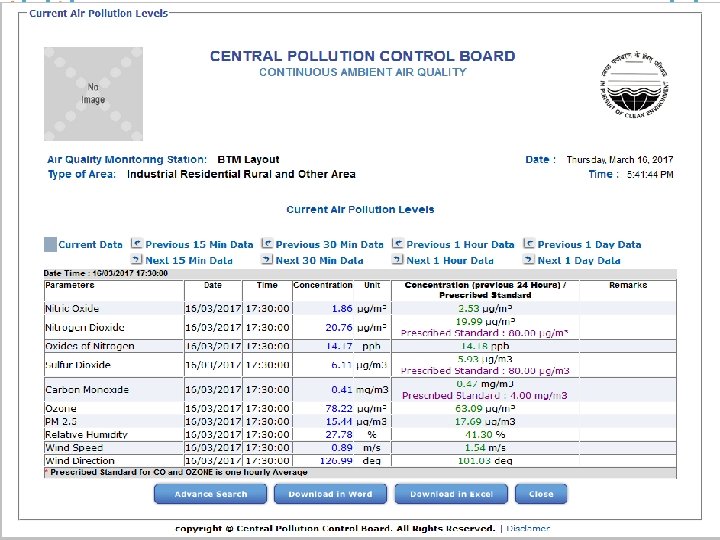Viewport: 720px width, 540px height.
Task: Click the Previous 15 Min Data arrow icon
Action: click(137, 243)
